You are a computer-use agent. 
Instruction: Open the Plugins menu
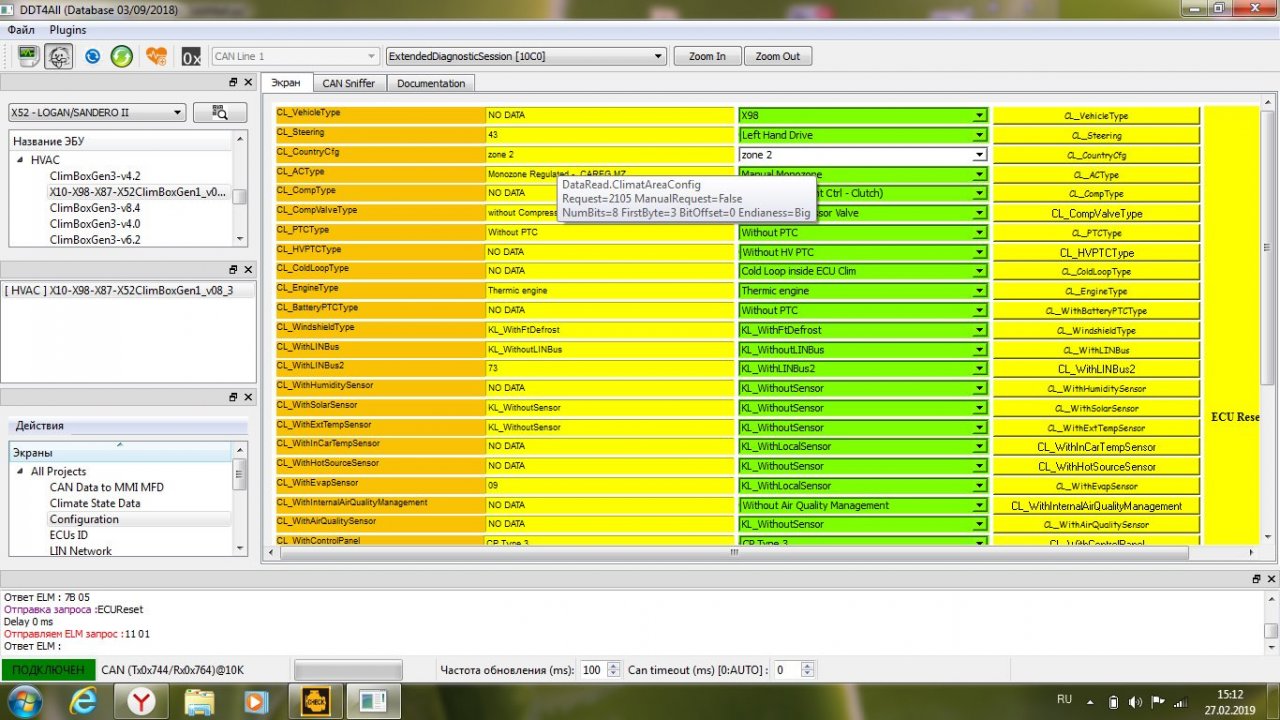click(68, 30)
